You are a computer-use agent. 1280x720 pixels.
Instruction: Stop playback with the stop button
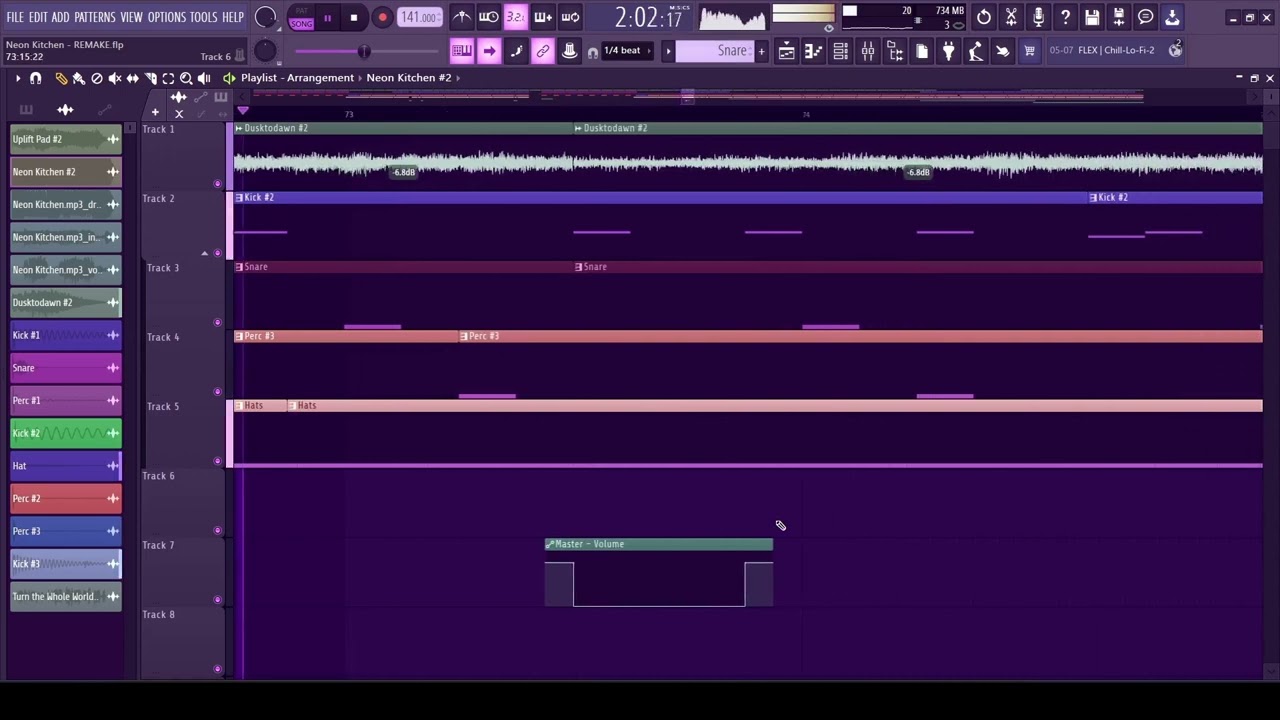tap(354, 18)
